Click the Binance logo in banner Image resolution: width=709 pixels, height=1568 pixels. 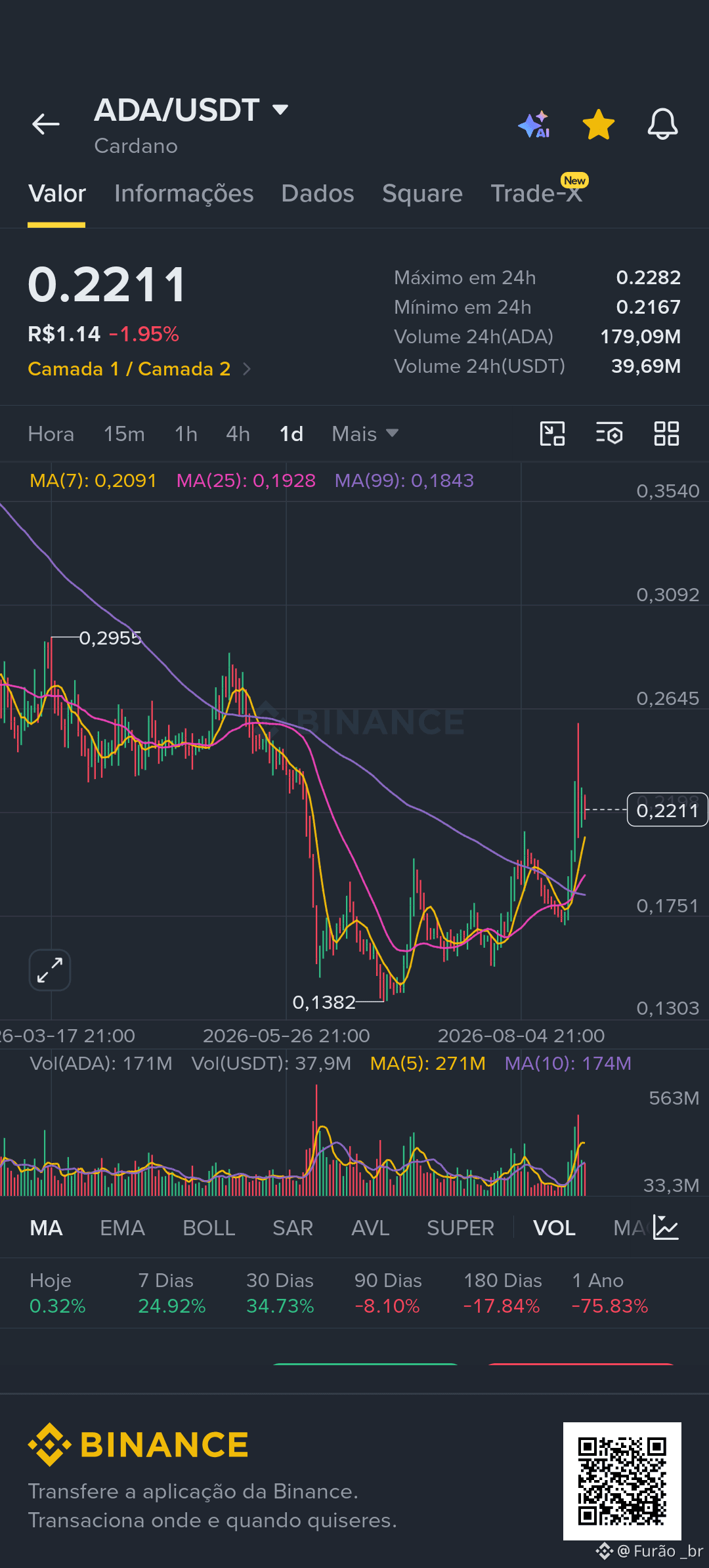click(x=138, y=1445)
